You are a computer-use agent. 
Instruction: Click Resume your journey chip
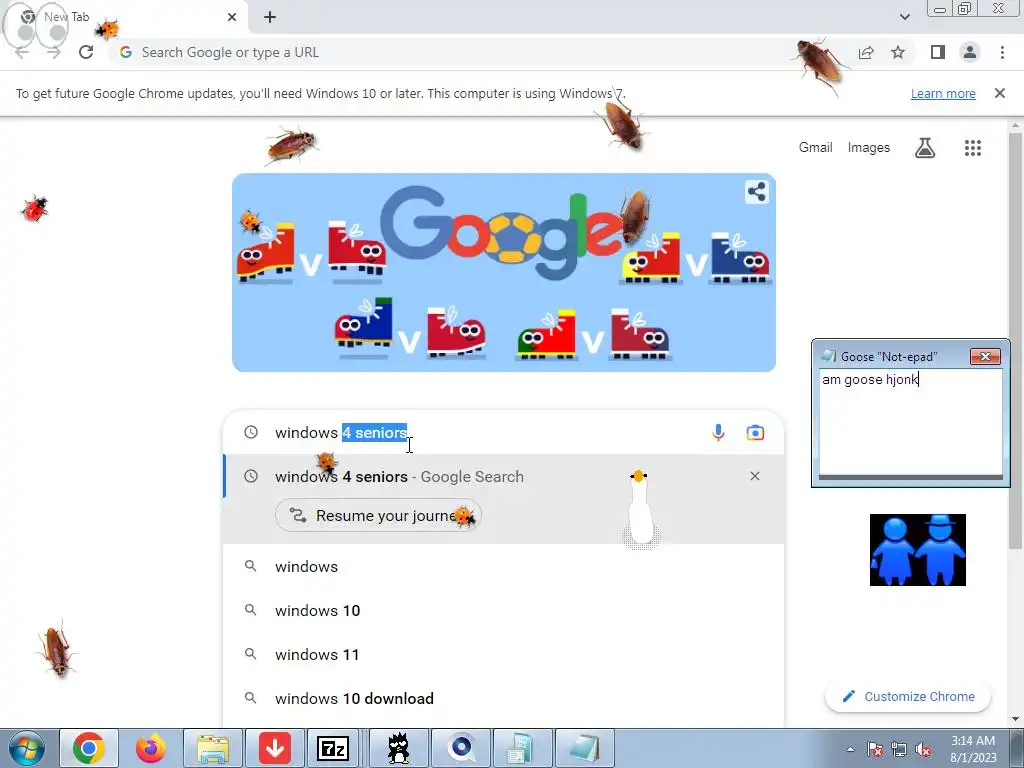click(378, 515)
